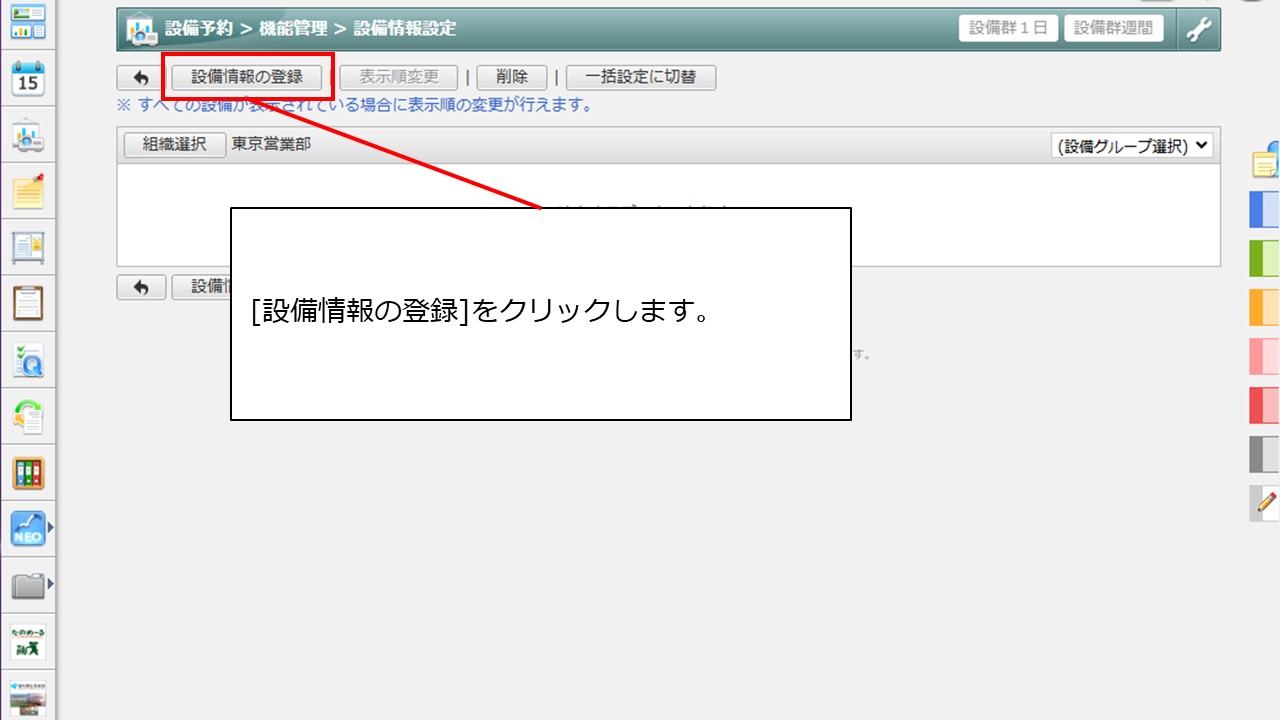This screenshot has height=720, width=1280.
Task: Expand the arrow next to the folder icon
Action: 50,584
